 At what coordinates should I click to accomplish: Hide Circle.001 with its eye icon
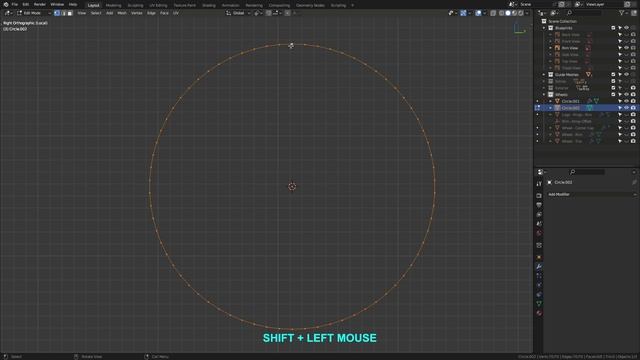(627, 101)
